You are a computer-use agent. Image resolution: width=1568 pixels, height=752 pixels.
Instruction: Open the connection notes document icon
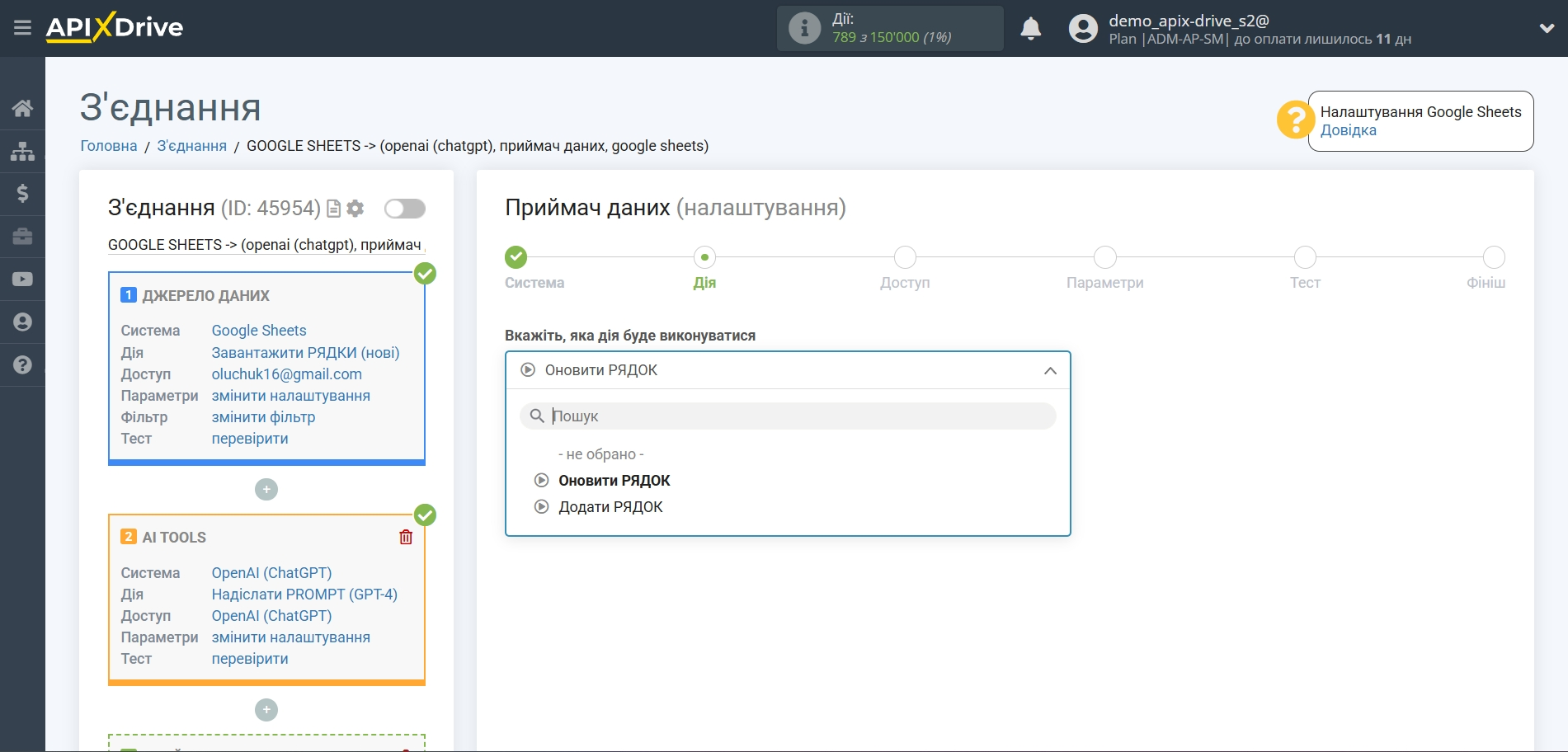click(x=333, y=209)
